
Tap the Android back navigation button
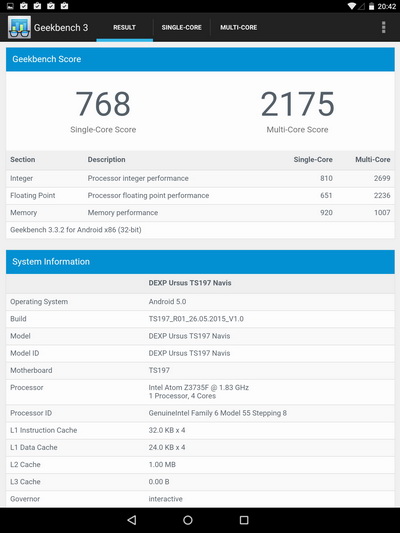pos(132,520)
